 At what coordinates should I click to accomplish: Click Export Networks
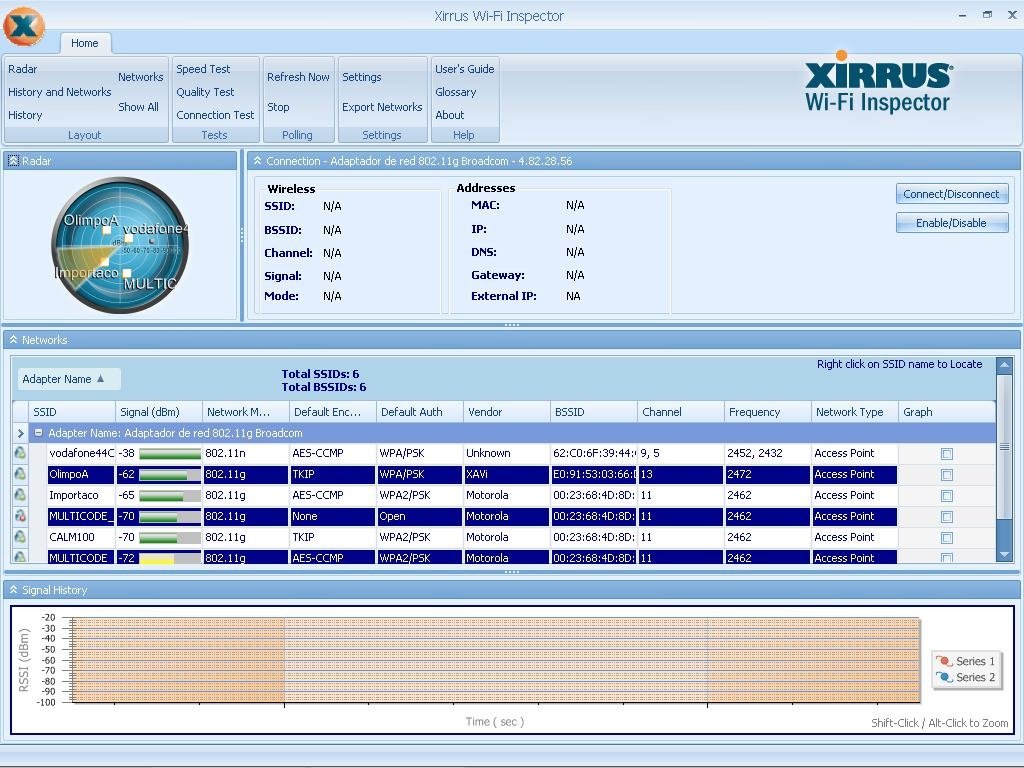pos(382,107)
